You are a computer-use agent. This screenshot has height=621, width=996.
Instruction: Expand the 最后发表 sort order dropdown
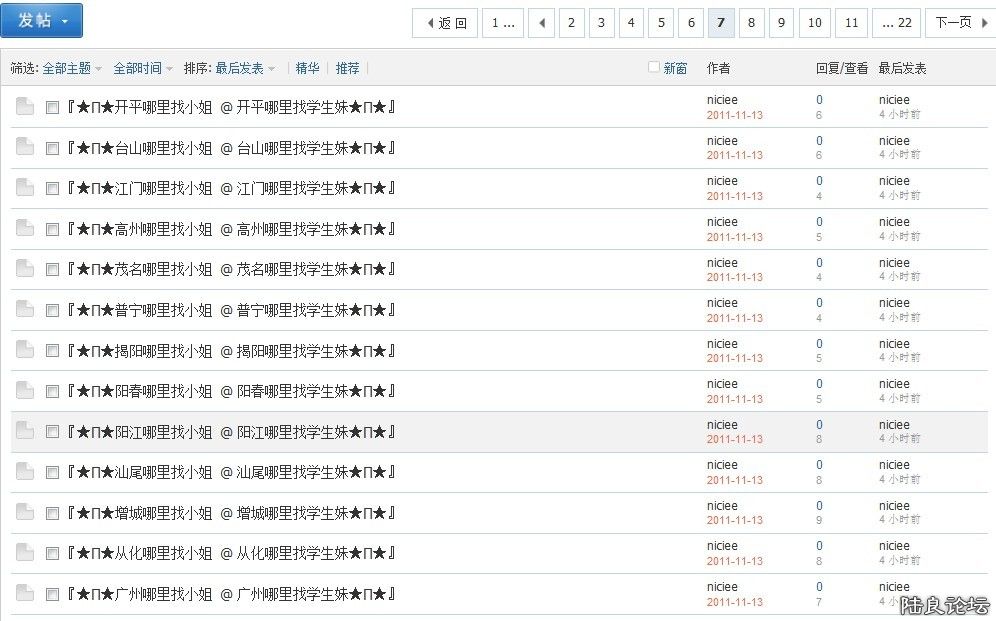coord(245,68)
